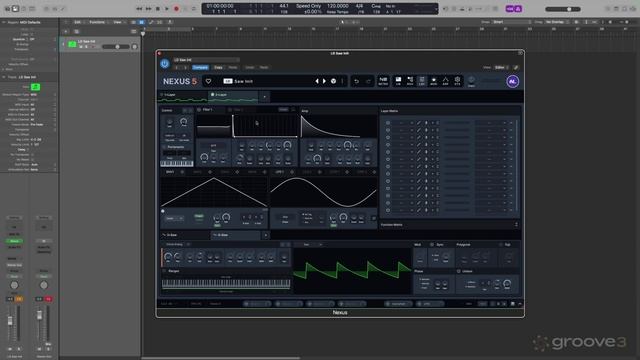Toggle the Nexus plugin power button
Viewport: 640px width, 360px height.
[164, 64]
